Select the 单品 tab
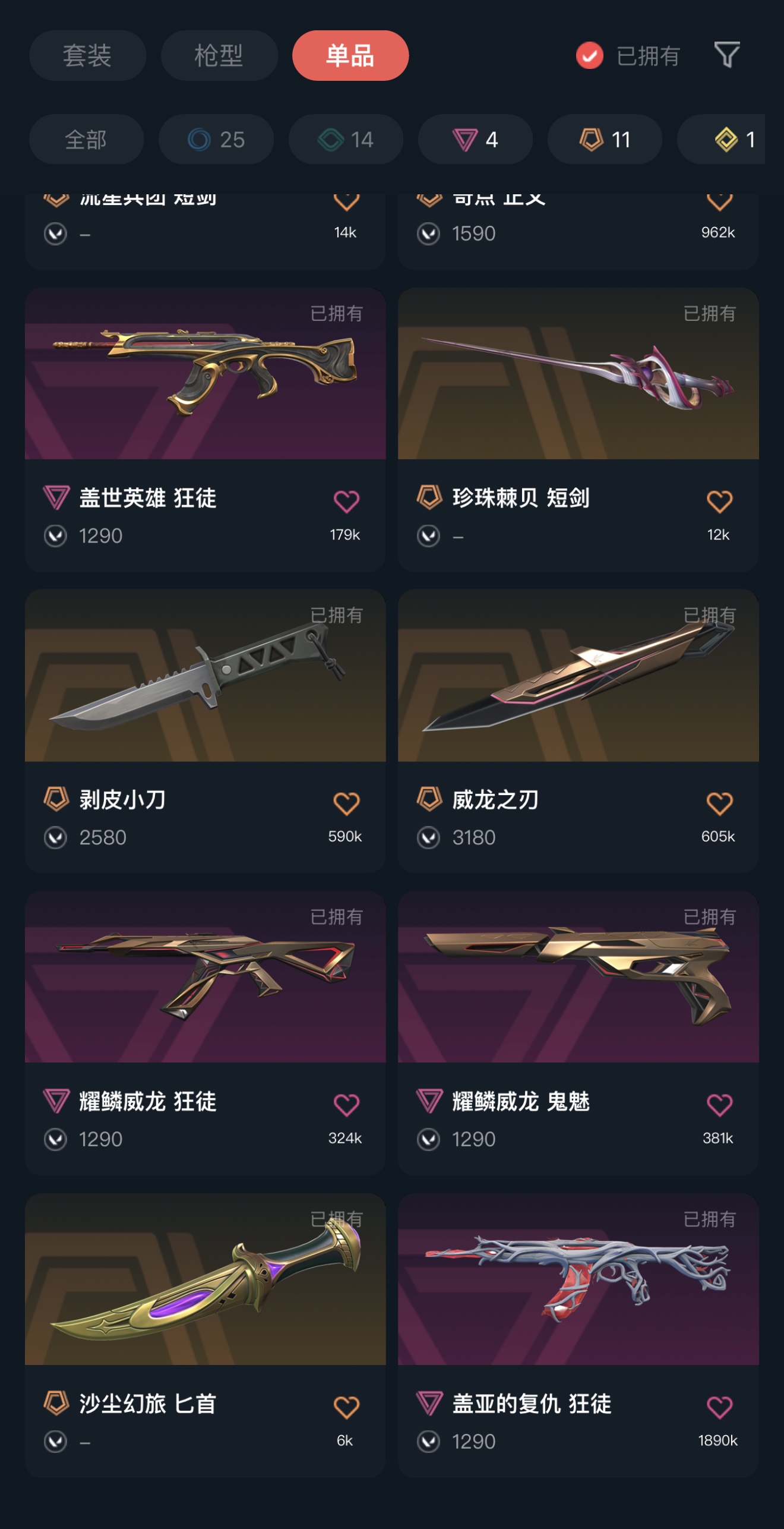The image size is (784, 1529). [350, 56]
